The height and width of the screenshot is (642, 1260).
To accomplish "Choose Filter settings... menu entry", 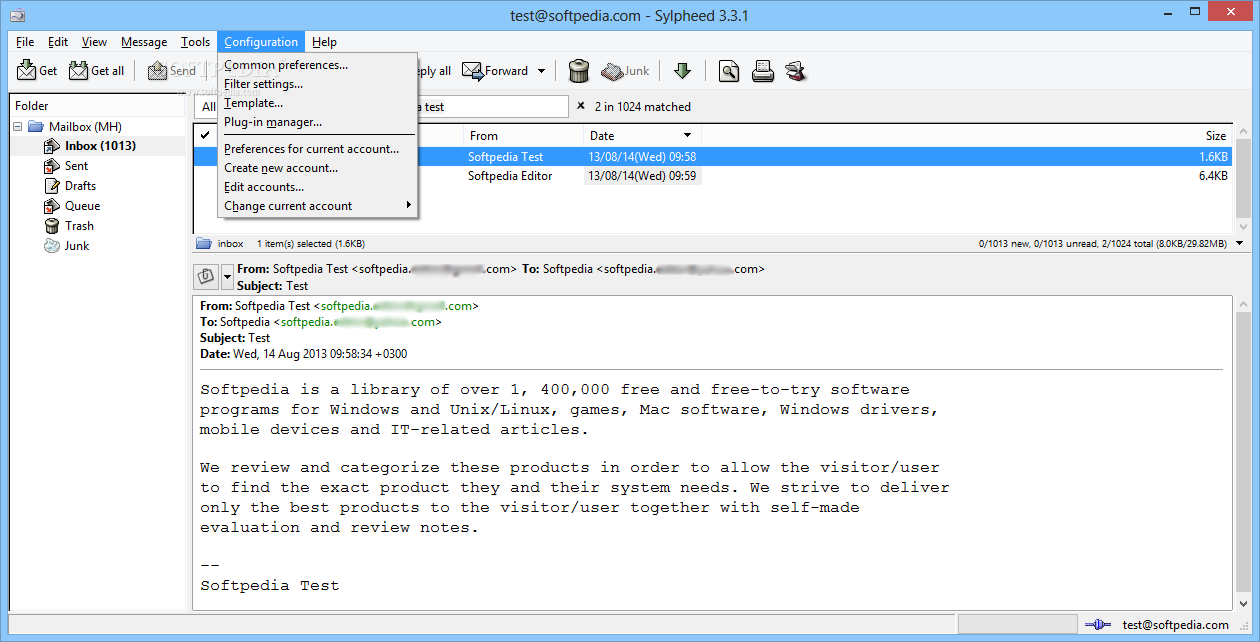I will tap(317, 84).
